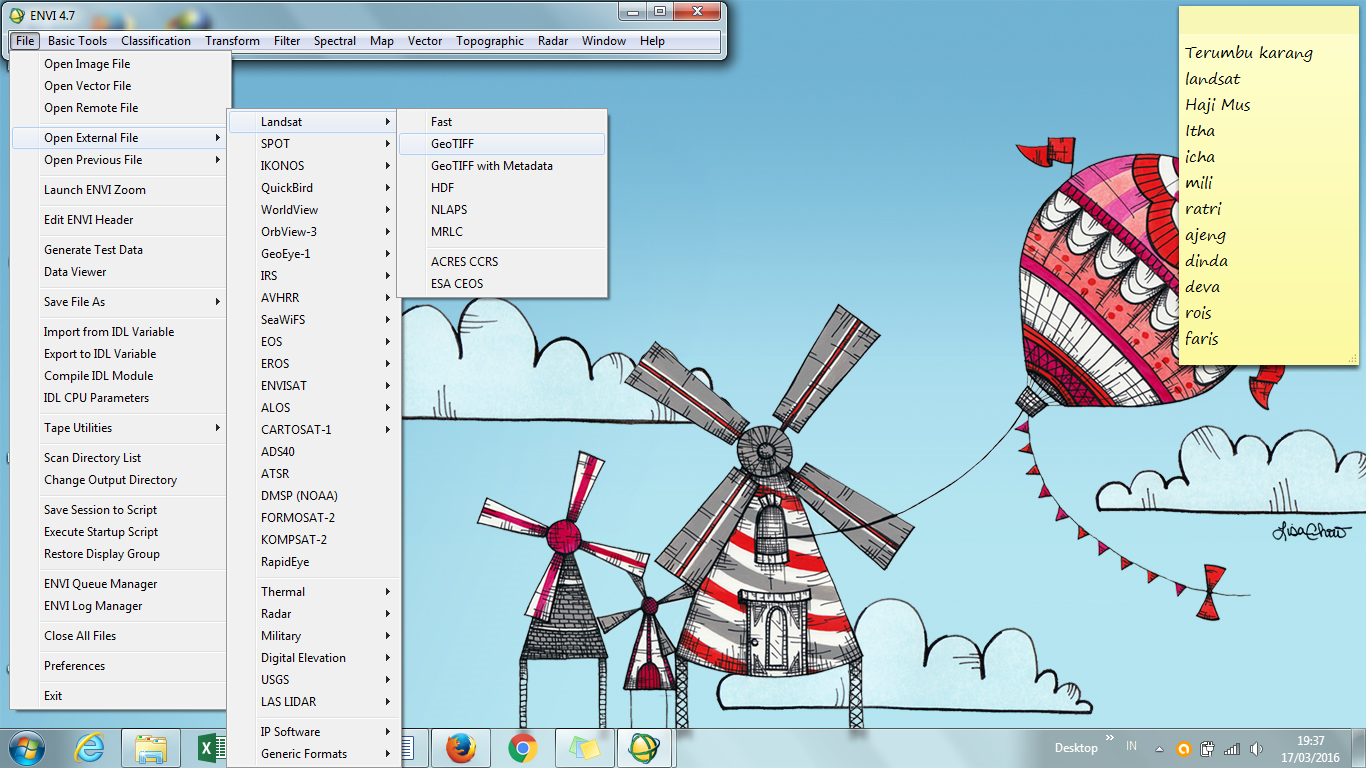Image resolution: width=1366 pixels, height=768 pixels.
Task: Open the Spectral menu
Action: [x=335, y=41]
